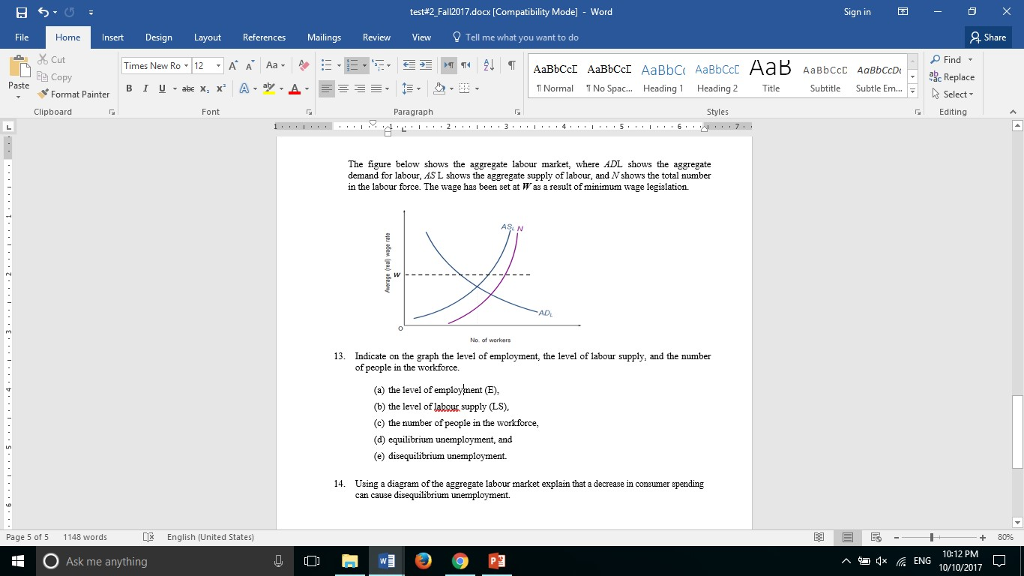Clear all formatting with the eraser icon
Image resolution: width=1024 pixels, height=576 pixels.
(x=304, y=66)
